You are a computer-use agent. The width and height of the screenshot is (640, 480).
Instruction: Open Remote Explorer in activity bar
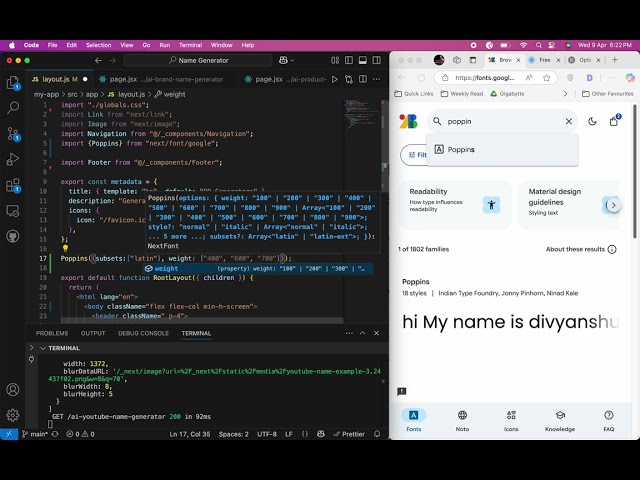[13, 211]
